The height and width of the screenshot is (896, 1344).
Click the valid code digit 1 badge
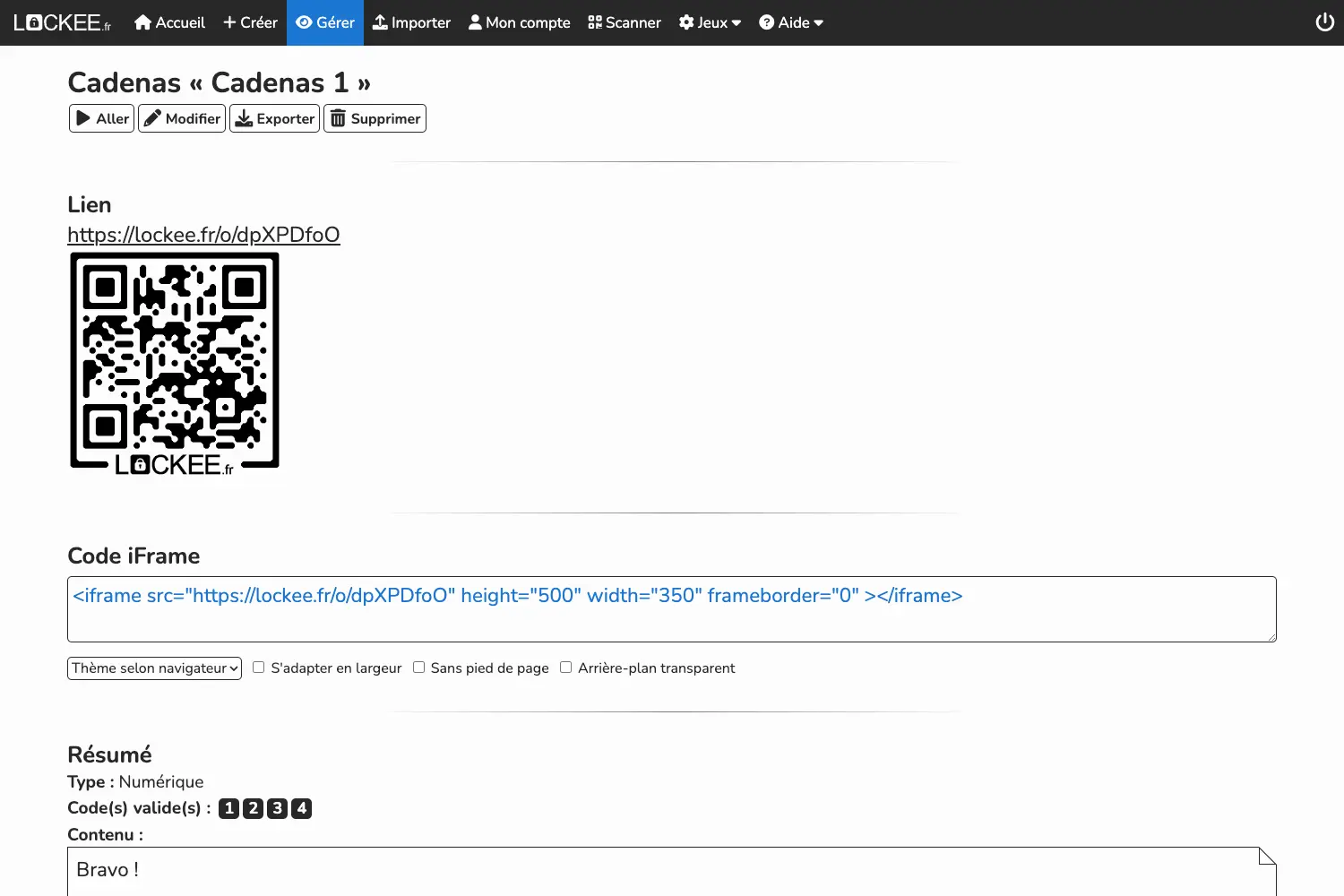(229, 808)
